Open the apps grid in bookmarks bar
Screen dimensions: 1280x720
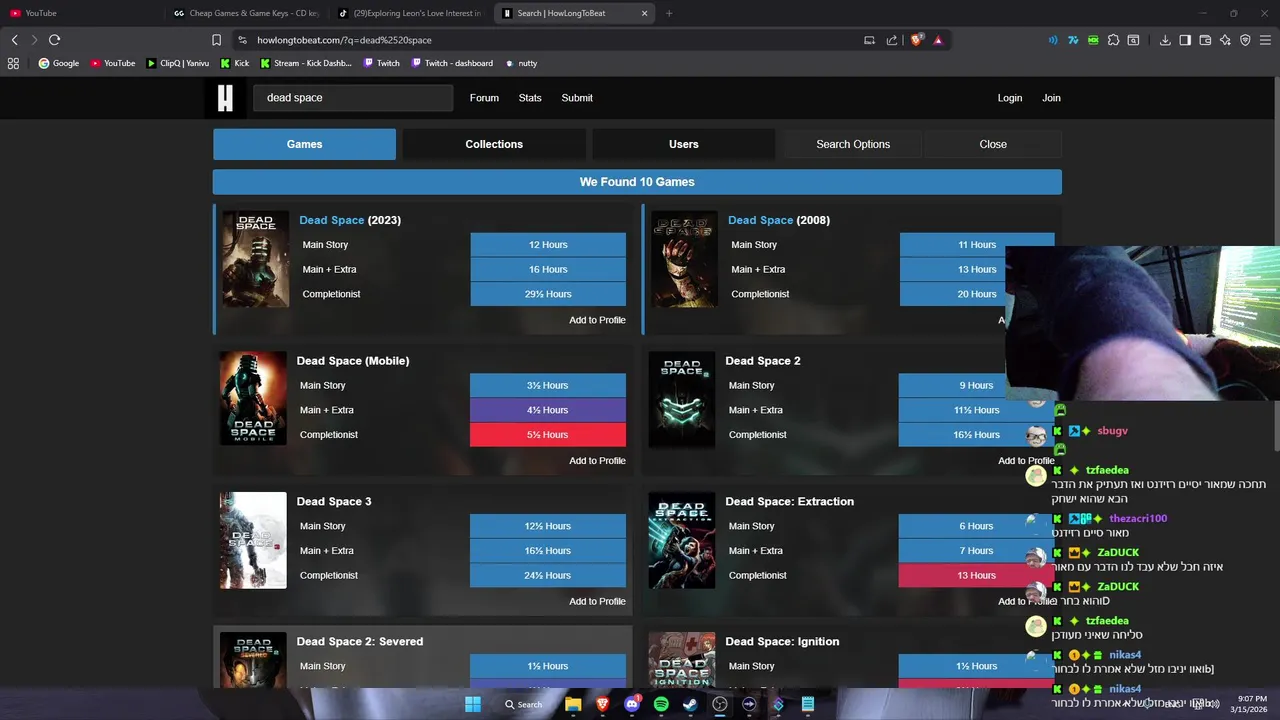(13, 63)
